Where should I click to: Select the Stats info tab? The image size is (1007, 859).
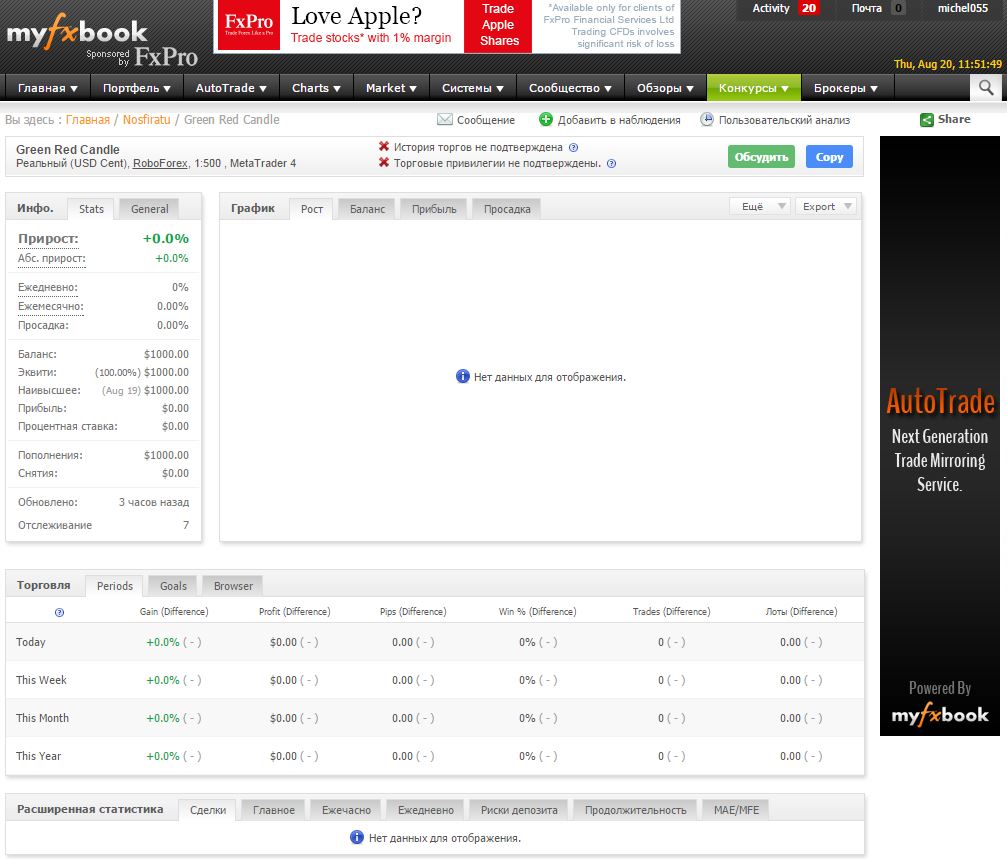pyautogui.click(x=91, y=209)
